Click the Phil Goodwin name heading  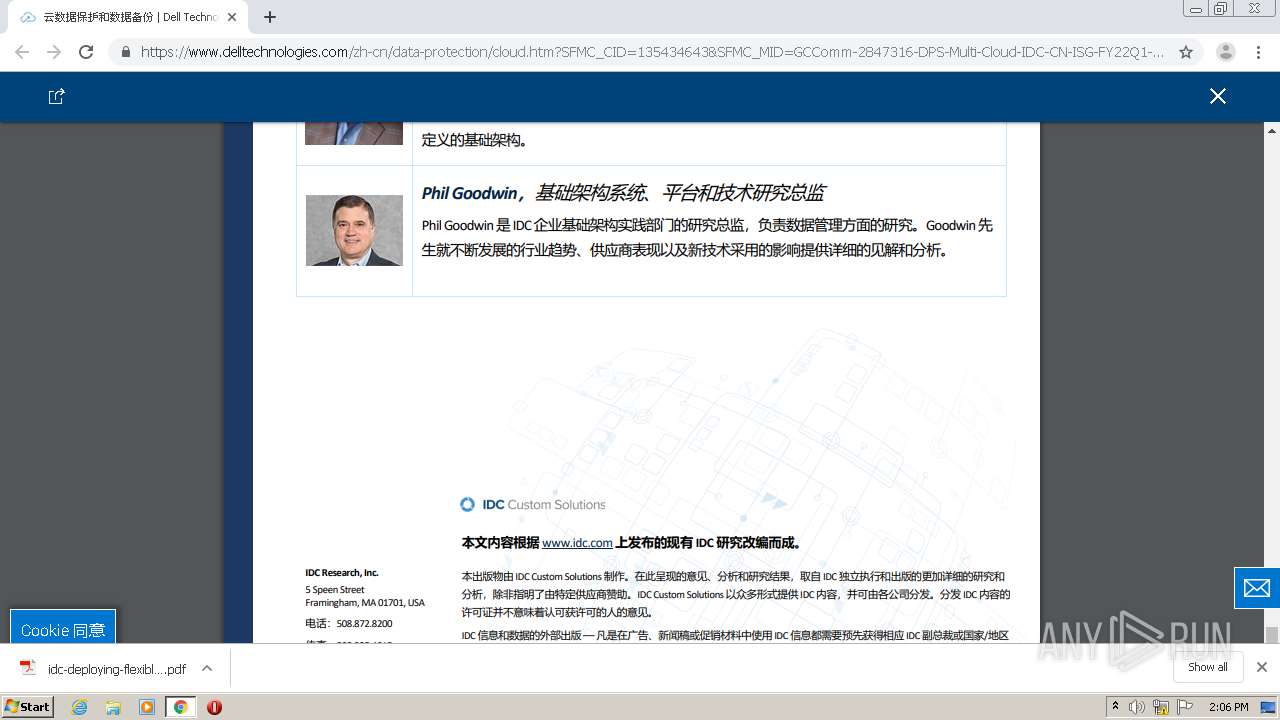(470, 193)
